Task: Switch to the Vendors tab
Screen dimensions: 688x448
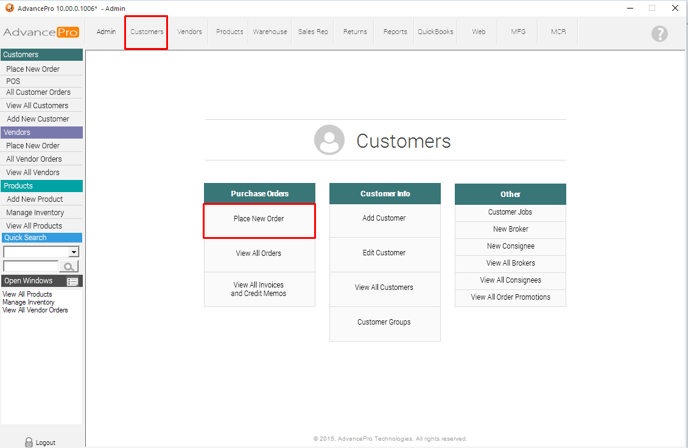Action: pos(190,32)
